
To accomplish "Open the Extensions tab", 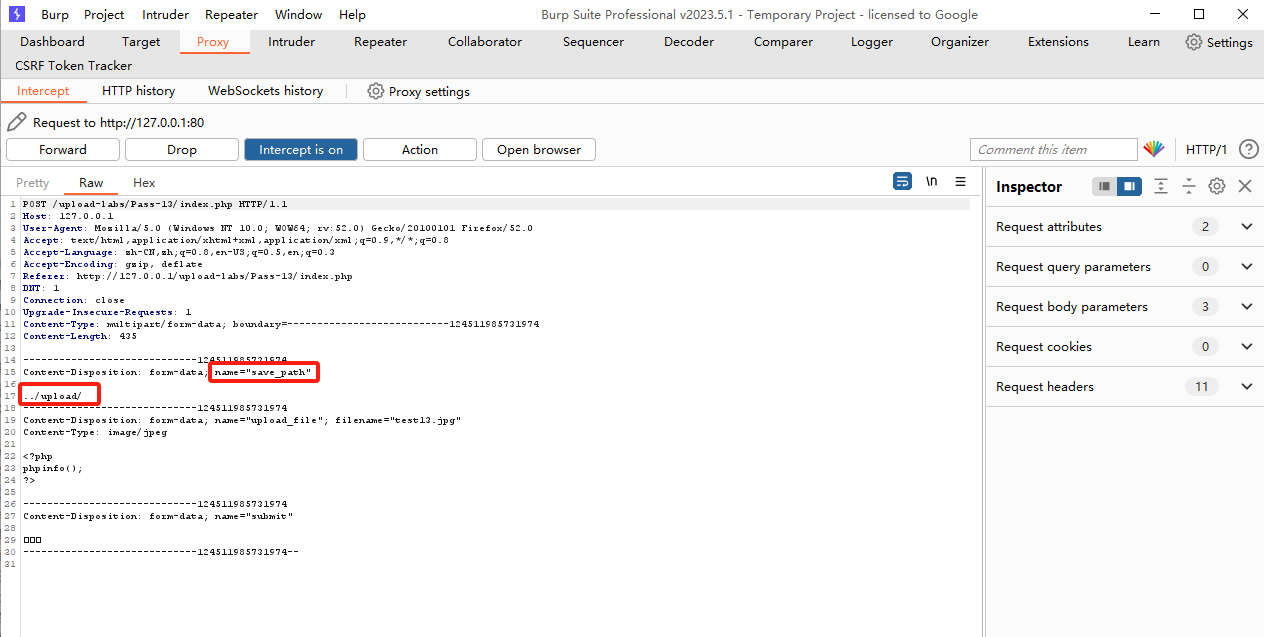I will point(1058,42).
